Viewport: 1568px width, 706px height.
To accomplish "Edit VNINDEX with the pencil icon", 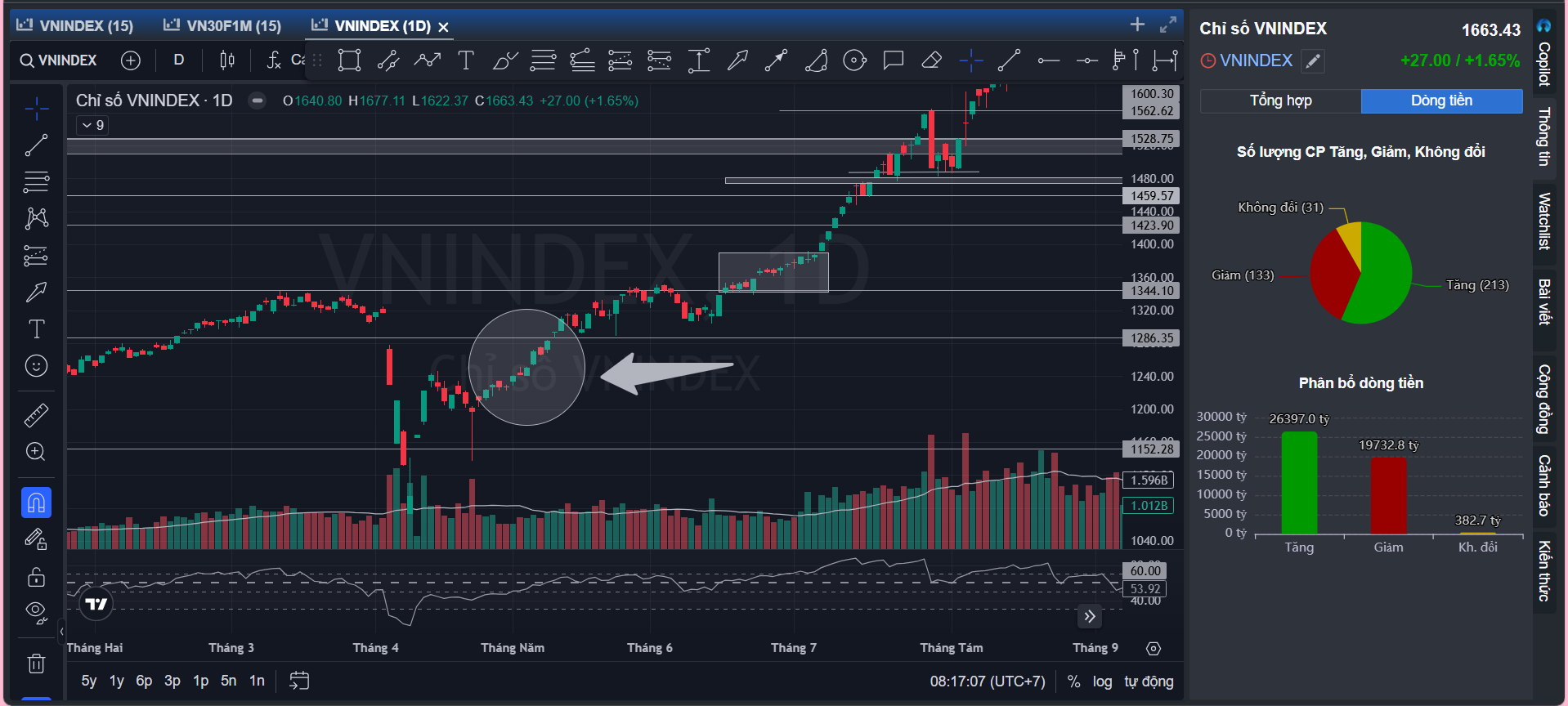I will [x=1313, y=61].
